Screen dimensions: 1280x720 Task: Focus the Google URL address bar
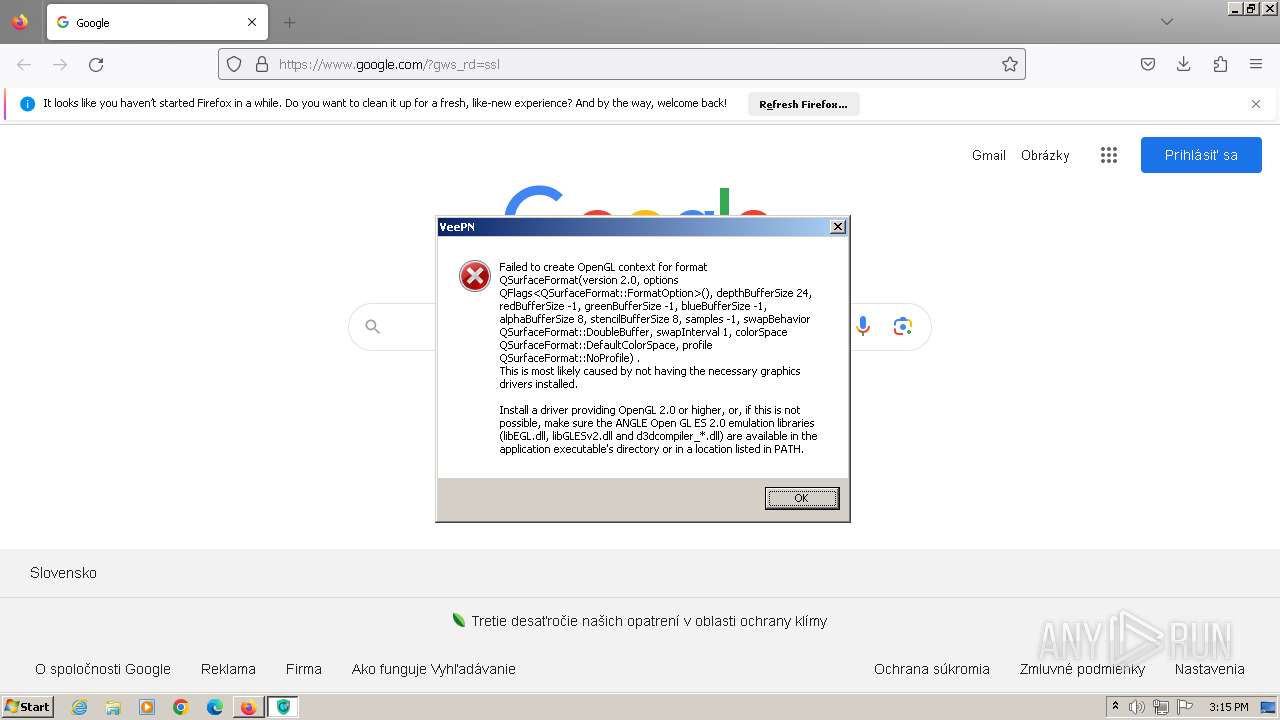pyautogui.click(x=621, y=64)
